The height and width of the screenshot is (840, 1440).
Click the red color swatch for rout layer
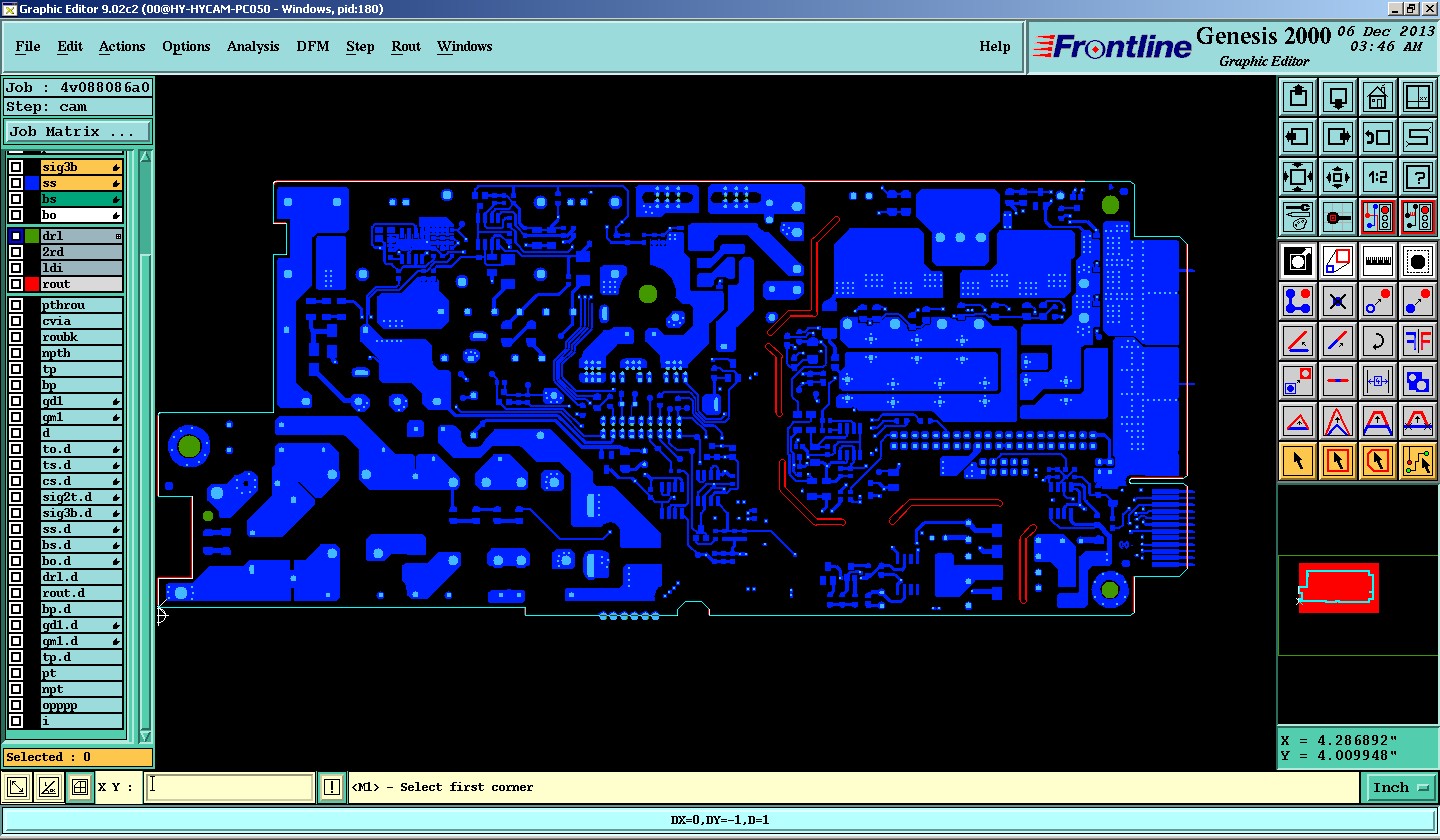tap(32, 284)
